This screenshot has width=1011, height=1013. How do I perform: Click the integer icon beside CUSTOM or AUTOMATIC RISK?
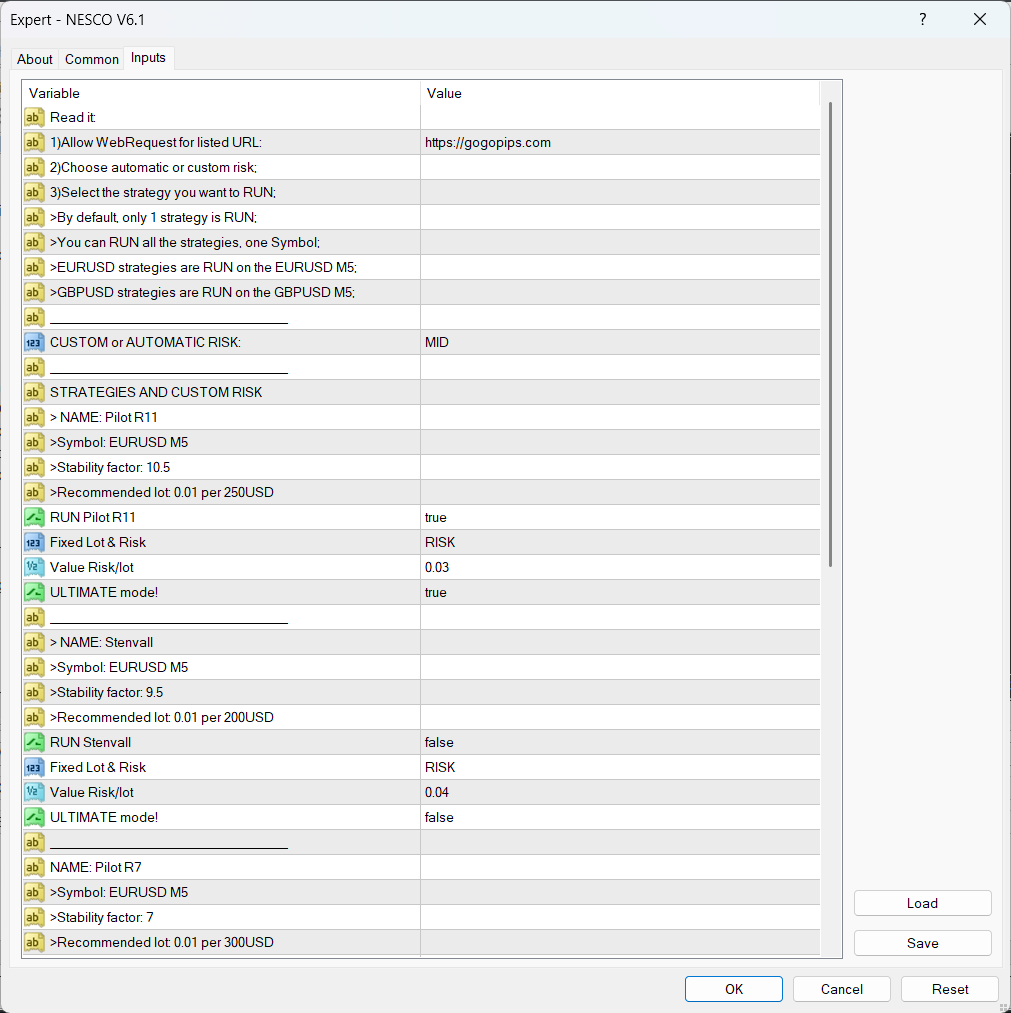34,342
